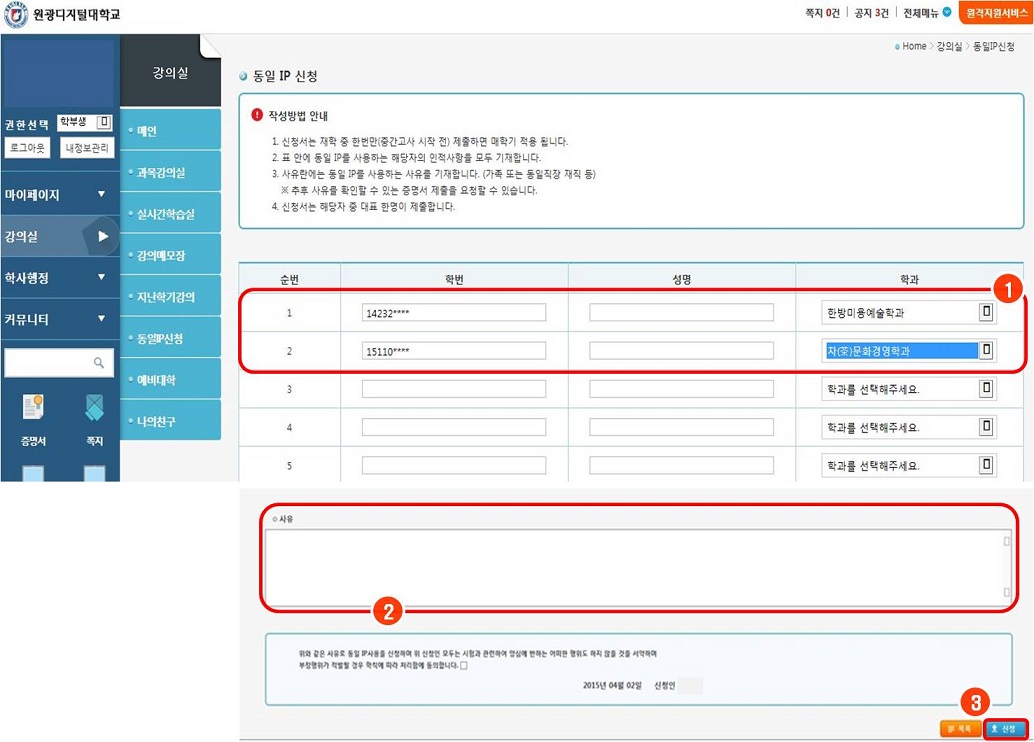Click the 강의실 play arrow icon
The height and width of the screenshot is (742, 1034).
102,236
